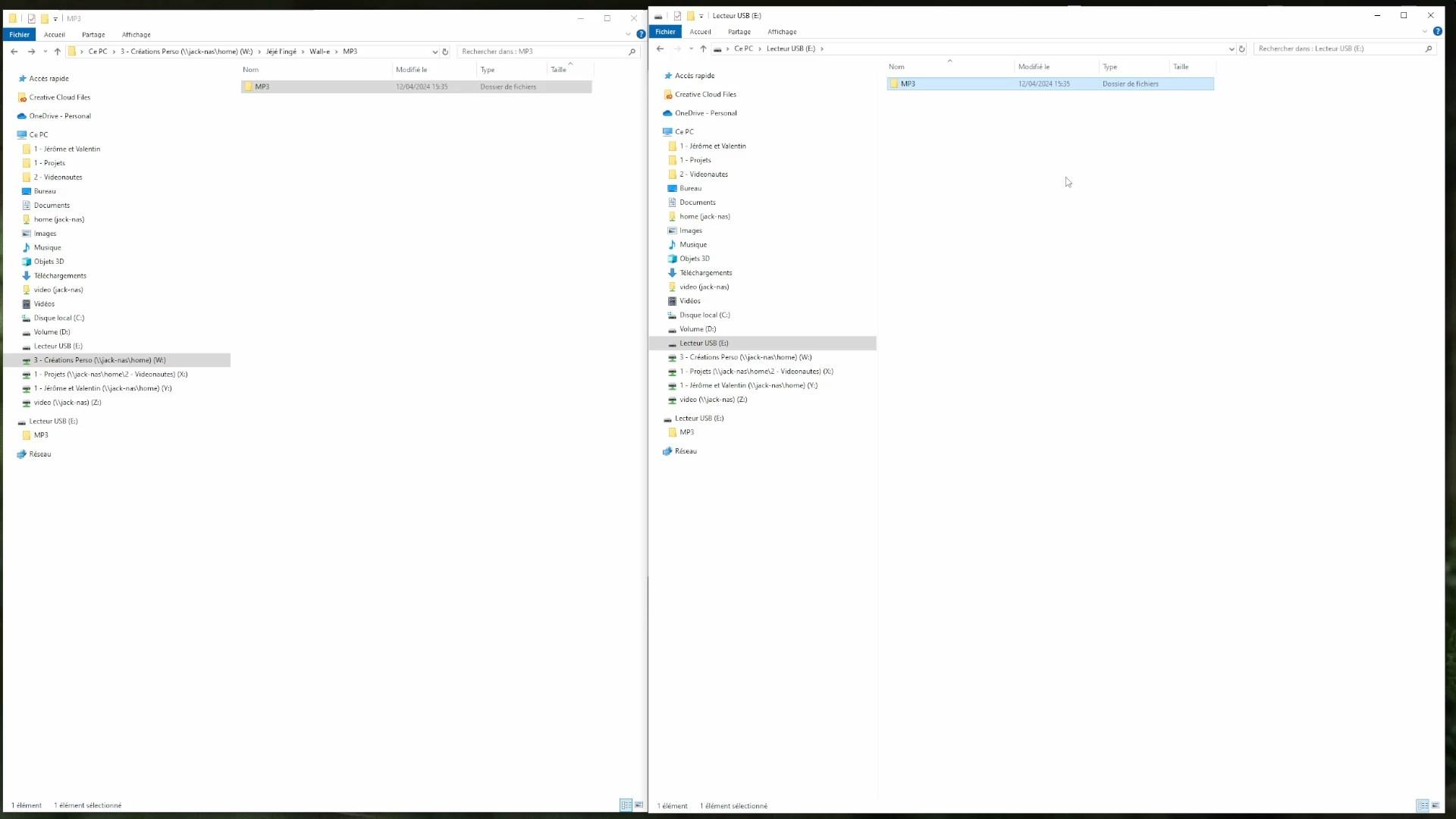Select home (jack-nas) in left pane

(59, 219)
